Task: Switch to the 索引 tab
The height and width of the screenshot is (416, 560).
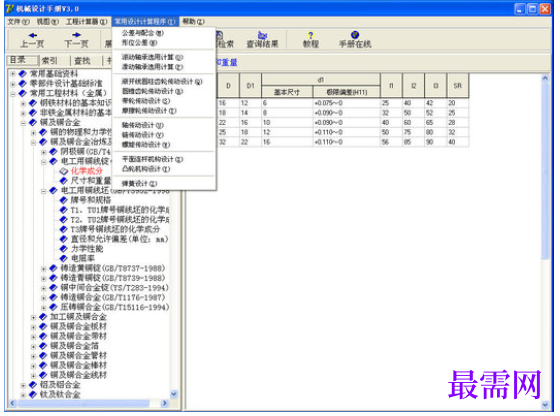Action: (x=50, y=61)
